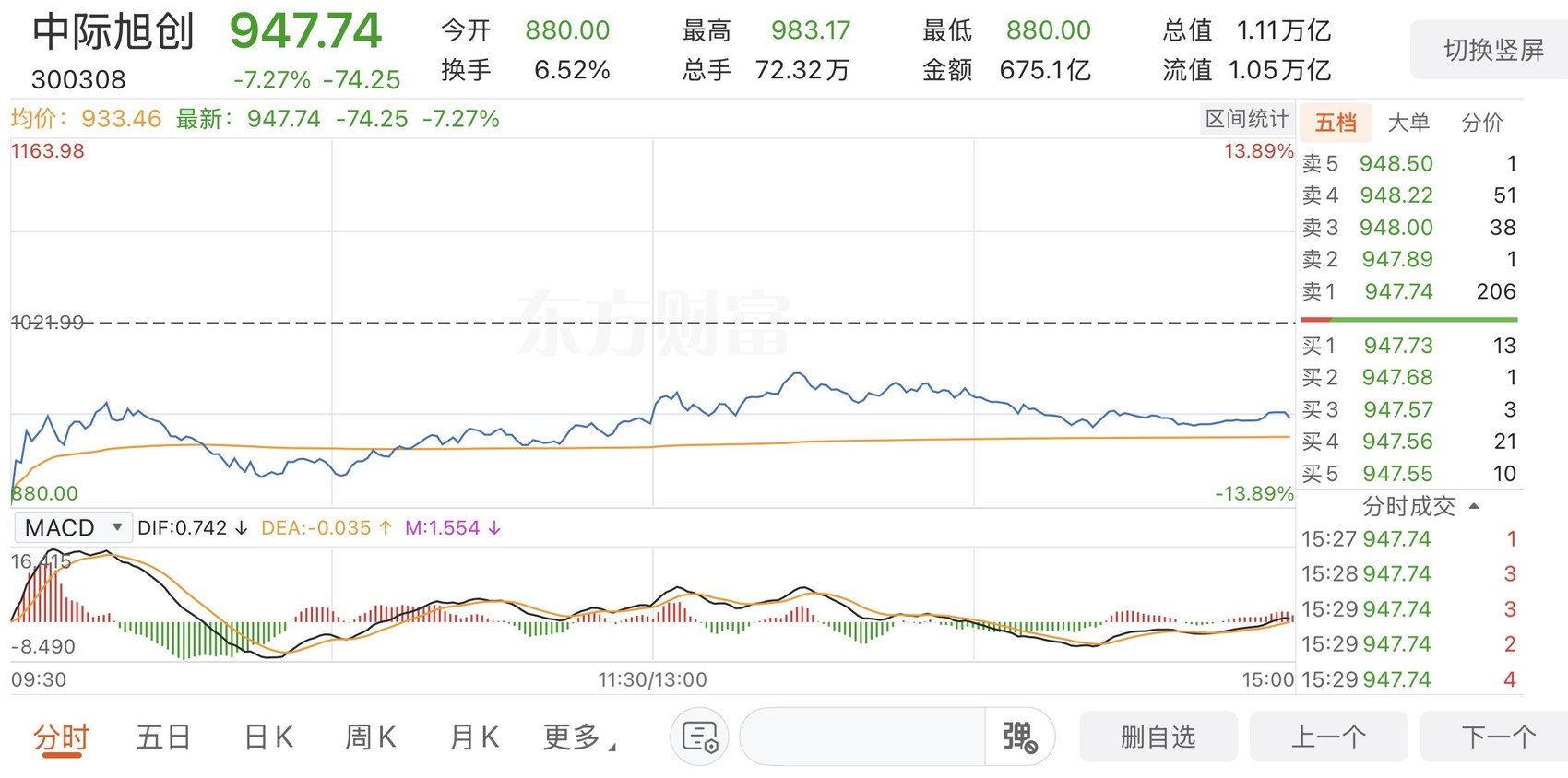Open the 周K chart tab

pyautogui.click(x=370, y=737)
